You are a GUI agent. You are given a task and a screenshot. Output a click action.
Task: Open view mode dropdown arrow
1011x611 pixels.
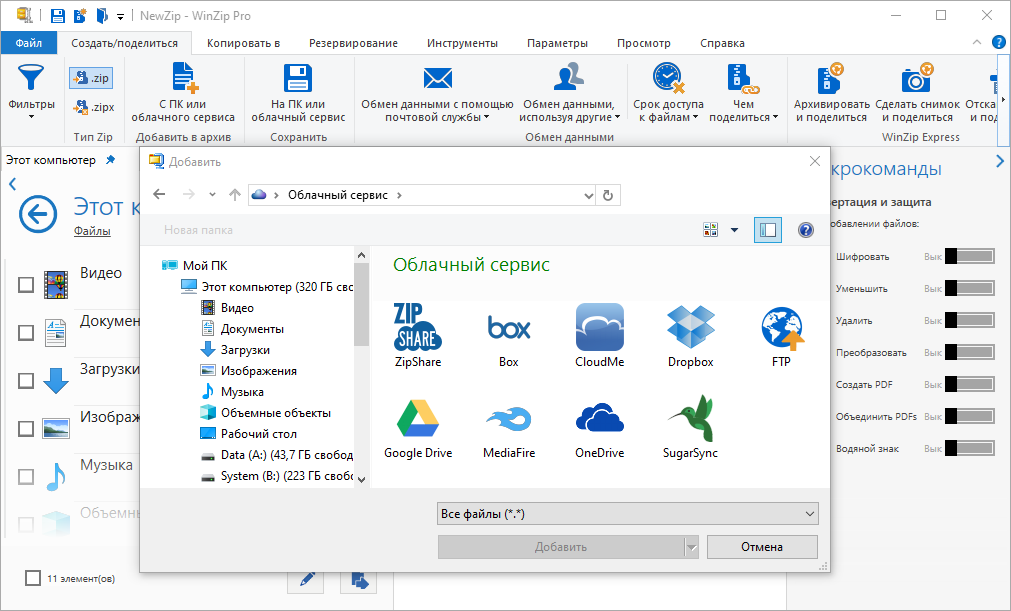[734, 230]
